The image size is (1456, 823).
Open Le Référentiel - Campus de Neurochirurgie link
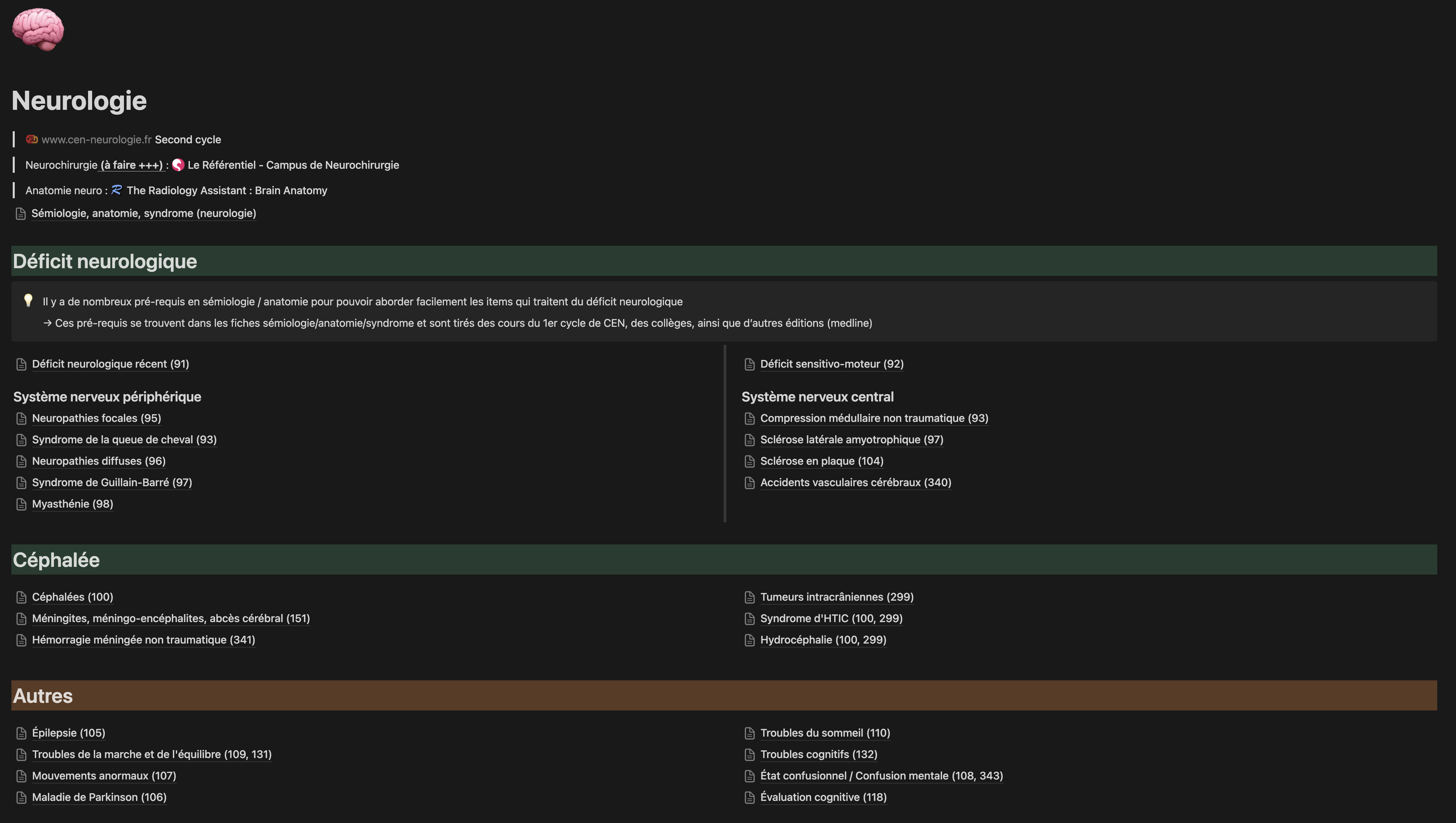pos(293,165)
